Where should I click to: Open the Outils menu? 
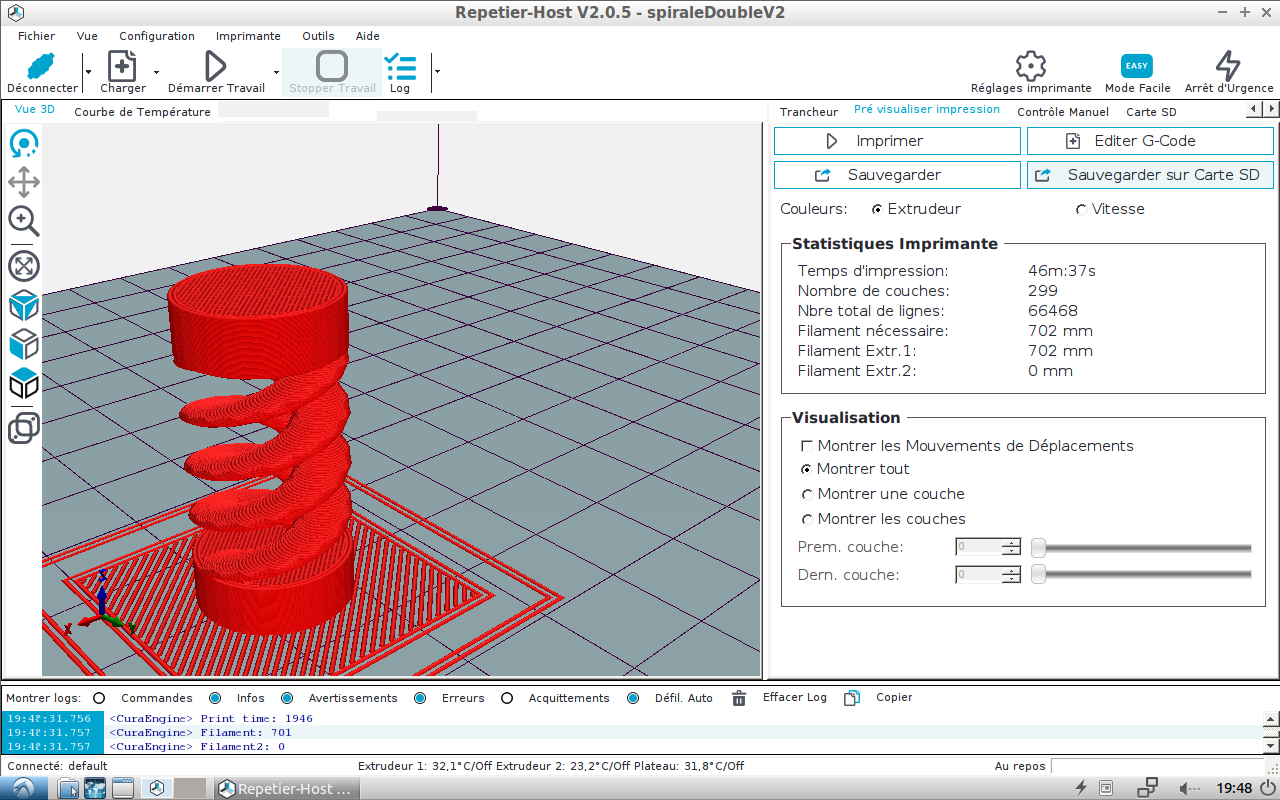click(318, 36)
